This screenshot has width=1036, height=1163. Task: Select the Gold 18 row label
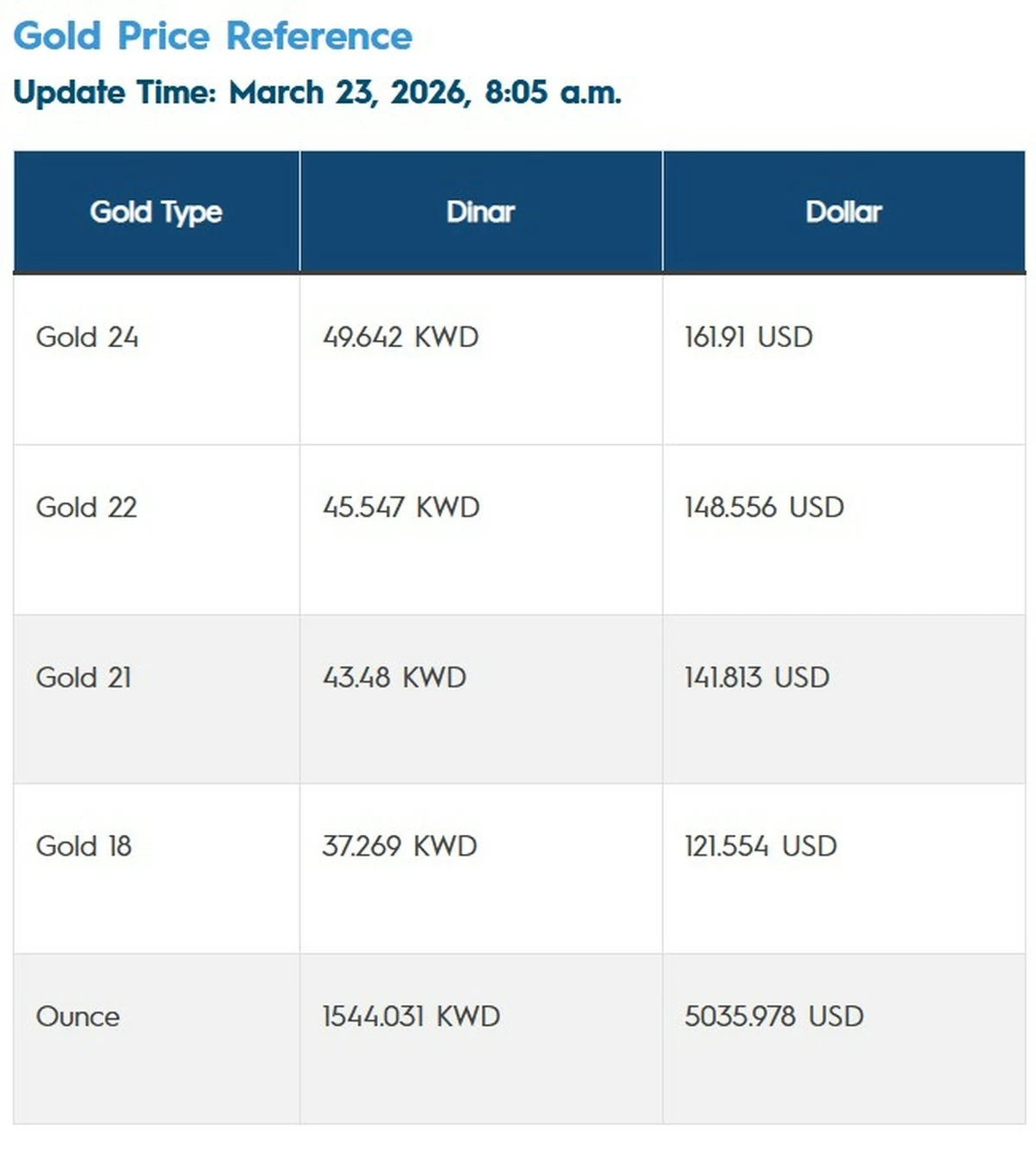[x=84, y=846]
